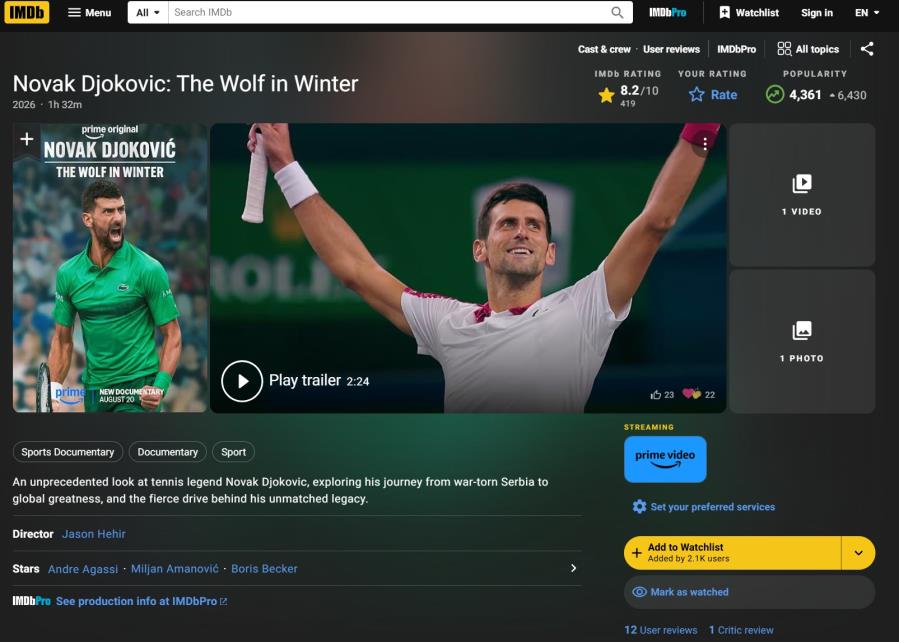The height and width of the screenshot is (642, 899).
Task: Open All topics
Action: pyautogui.click(x=808, y=49)
